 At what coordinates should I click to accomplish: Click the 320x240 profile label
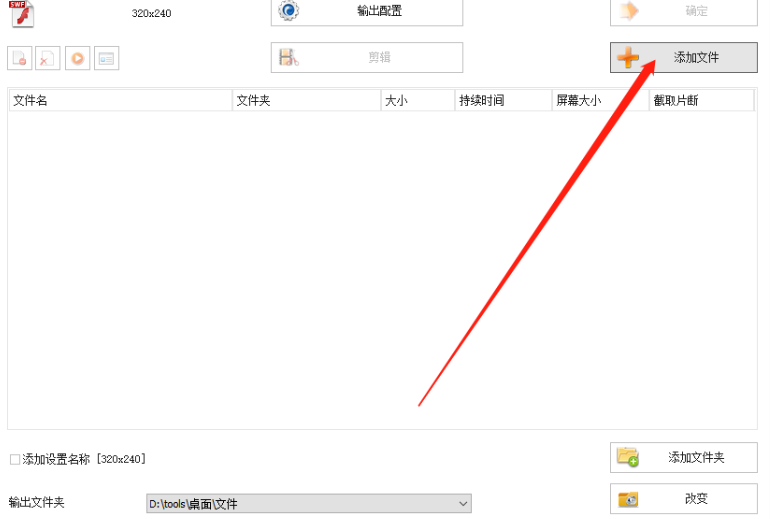pos(151,14)
